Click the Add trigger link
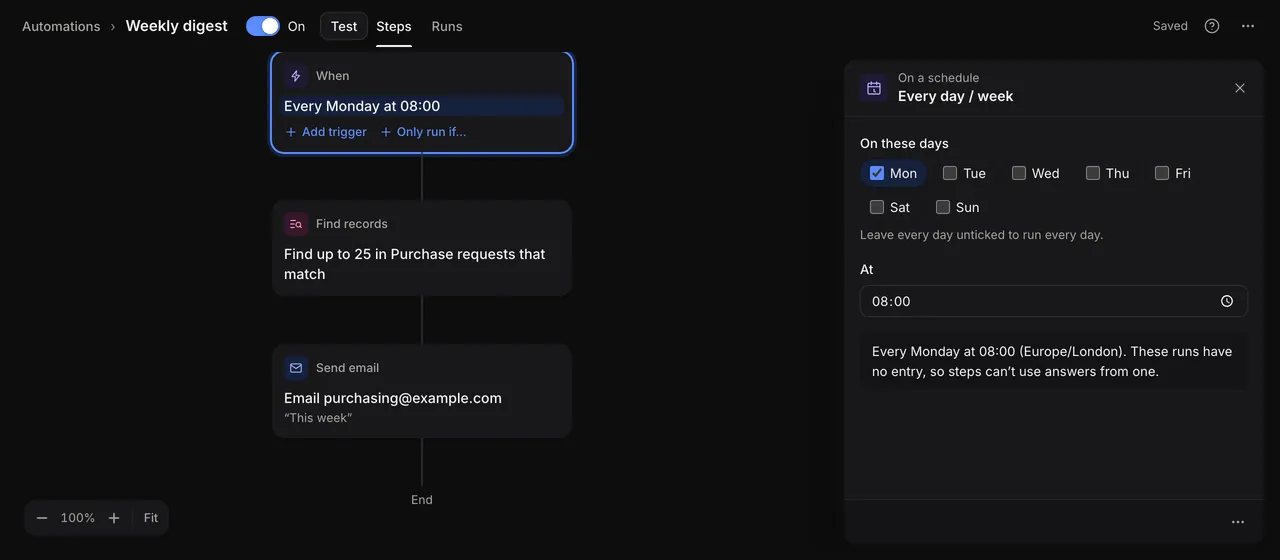 pos(326,132)
